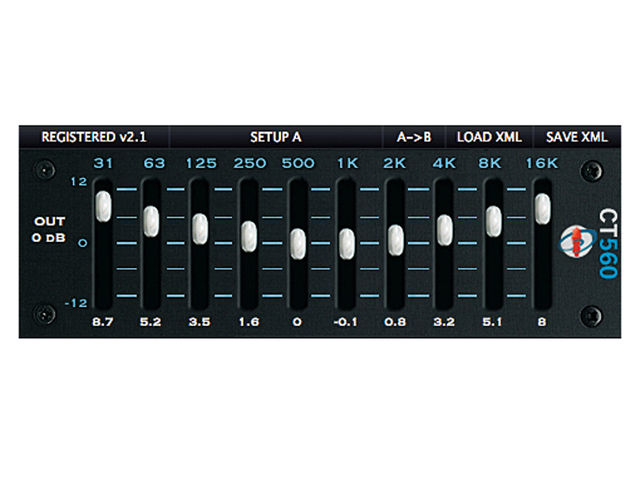The width and height of the screenshot is (640, 480).
Task: Click the REGISTERED v2.1 label
Action: point(94,137)
